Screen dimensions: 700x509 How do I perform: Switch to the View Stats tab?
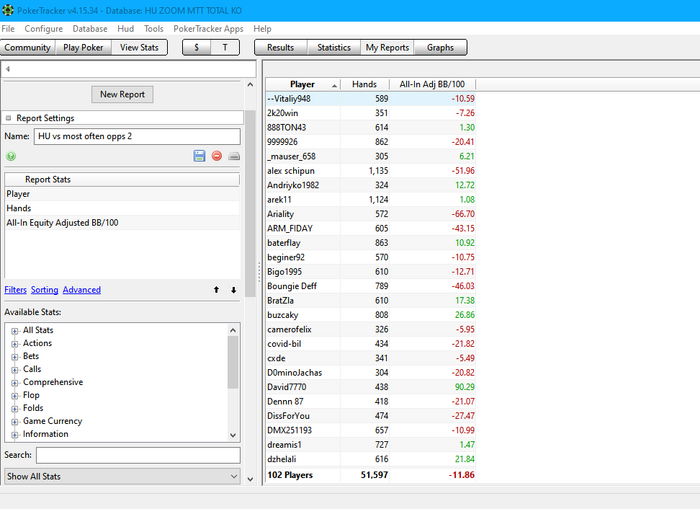[139, 47]
